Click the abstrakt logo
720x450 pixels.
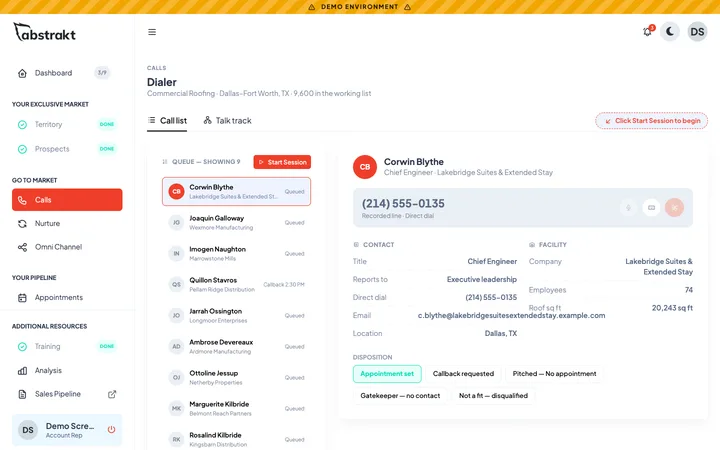(45, 33)
